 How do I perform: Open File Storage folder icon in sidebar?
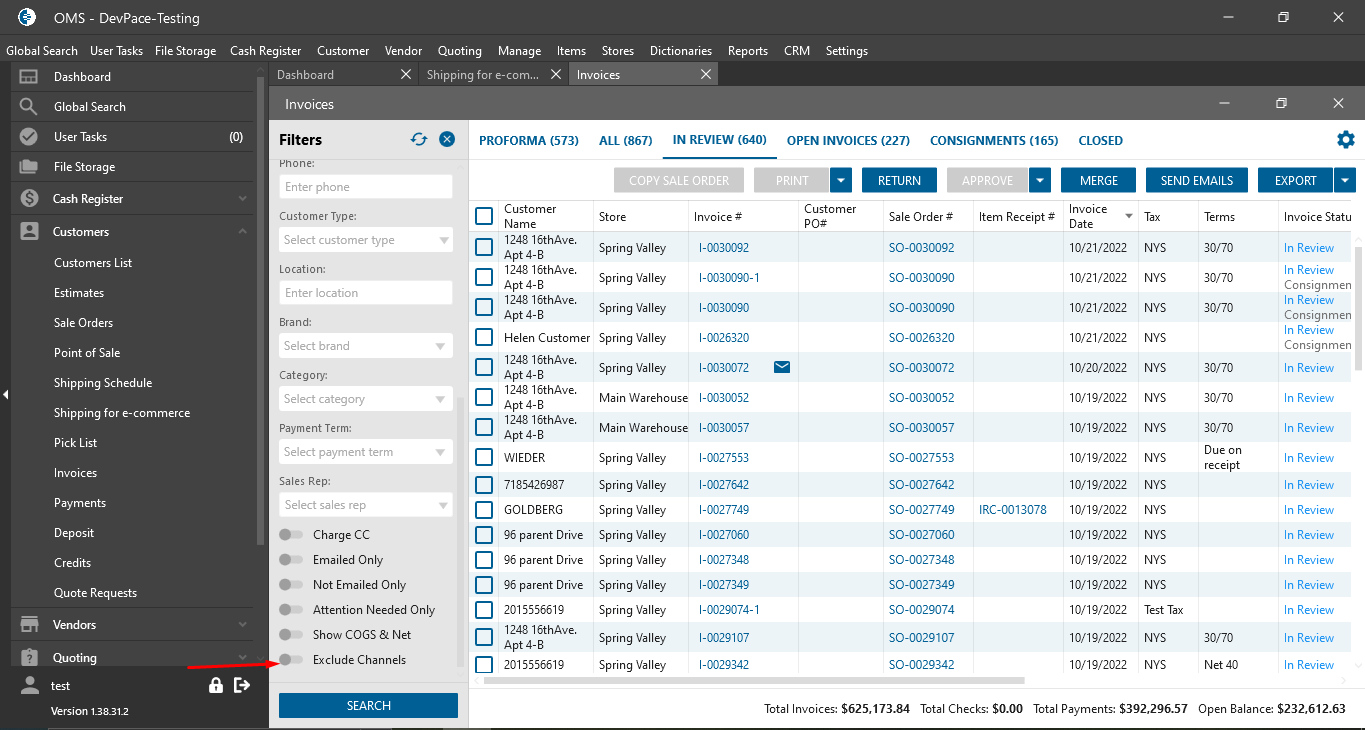(29, 167)
